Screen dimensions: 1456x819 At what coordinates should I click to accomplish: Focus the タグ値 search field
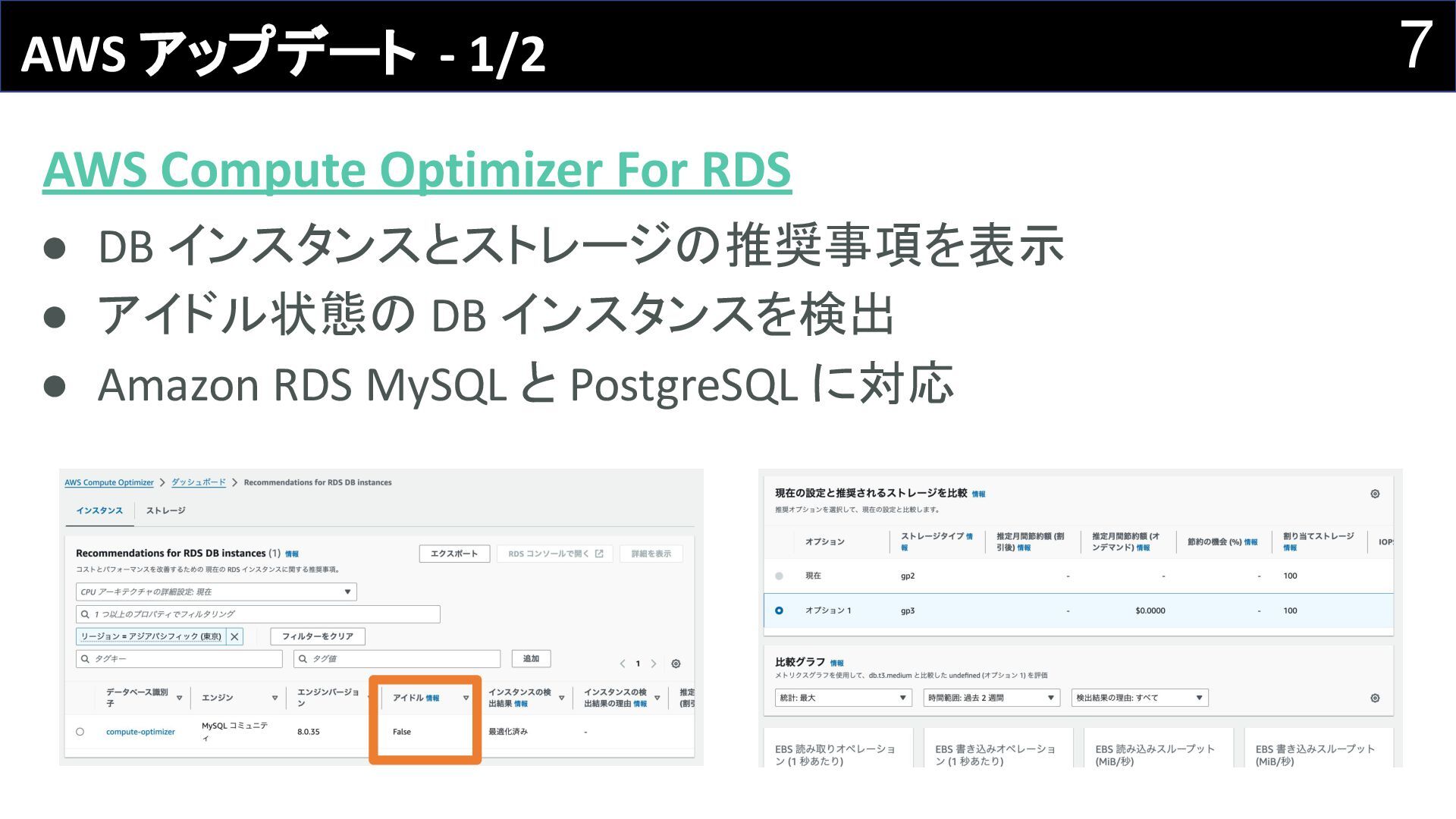(x=397, y=659)
